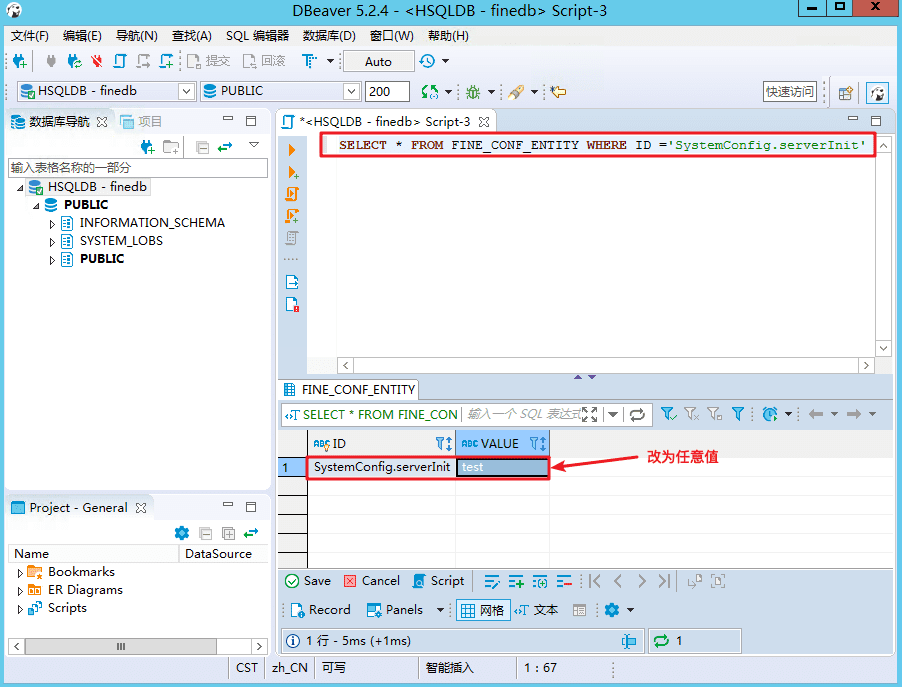902x687 pixels.
Task: Select the bold PUBLIC schema tree item under SYSTEM_LOBS
Action: tap(102, 259)
